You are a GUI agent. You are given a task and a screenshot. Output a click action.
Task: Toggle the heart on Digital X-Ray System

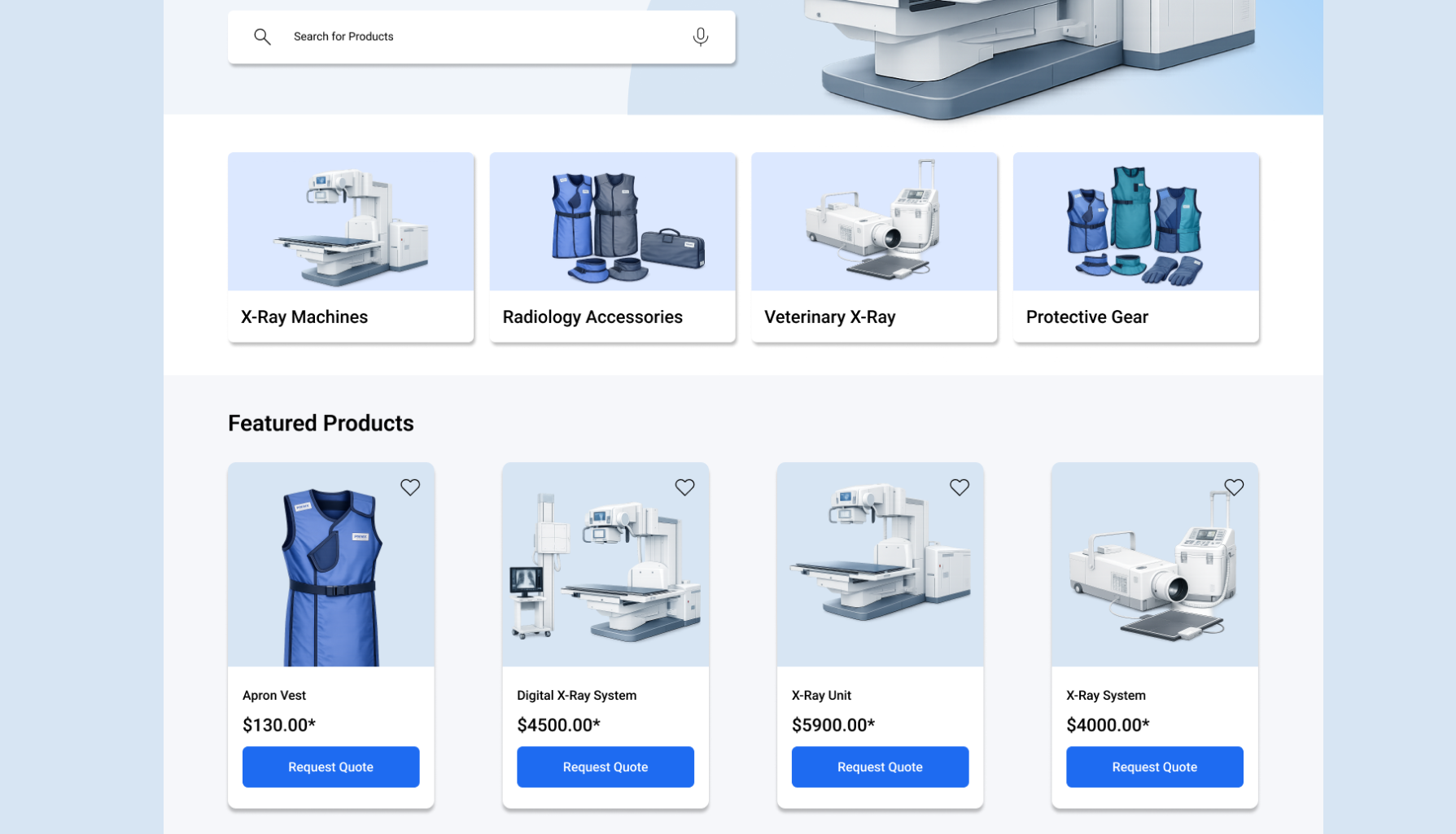coord(684,487)
